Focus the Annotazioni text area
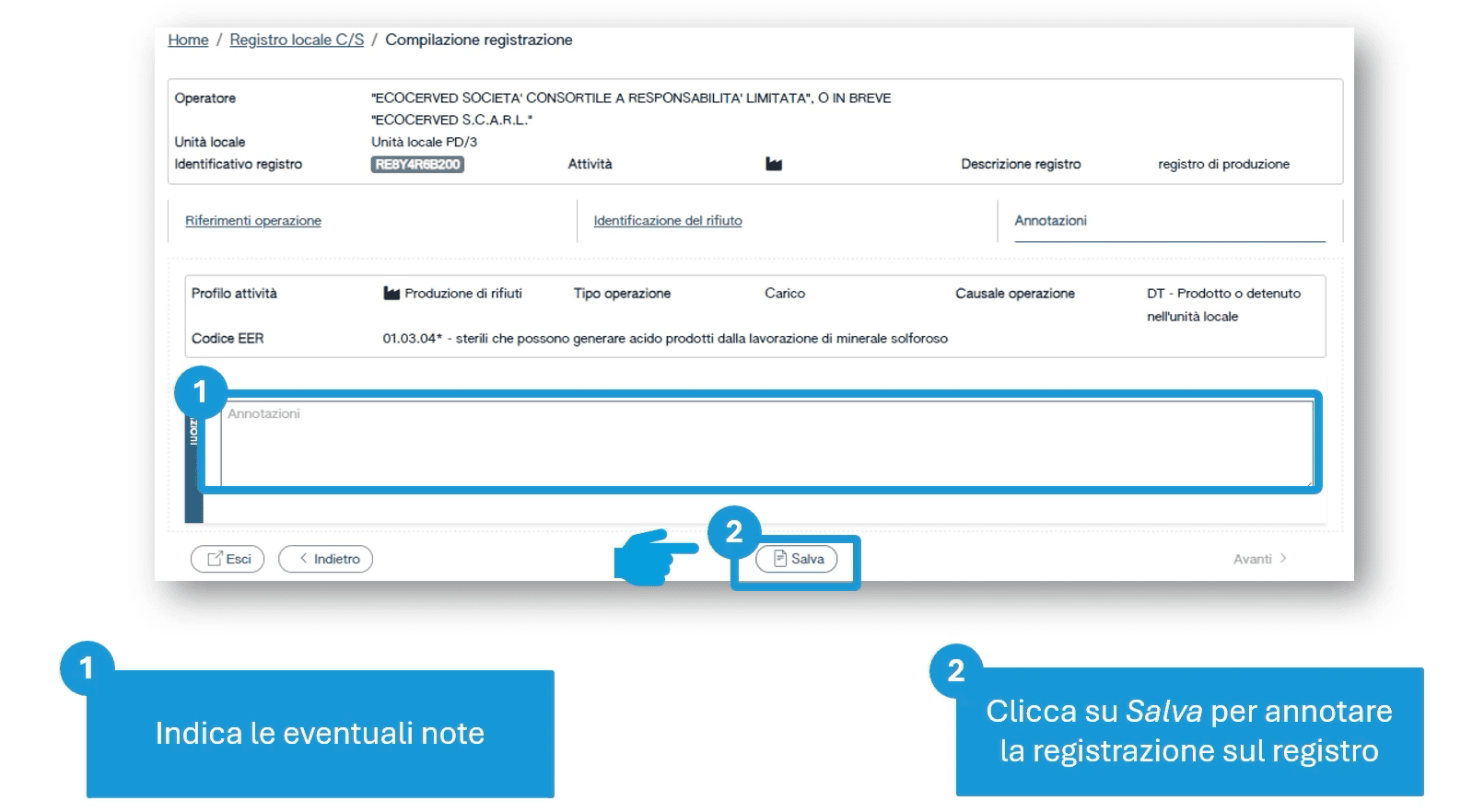This screenshot has height=812, width=1461. coord(766,444)
